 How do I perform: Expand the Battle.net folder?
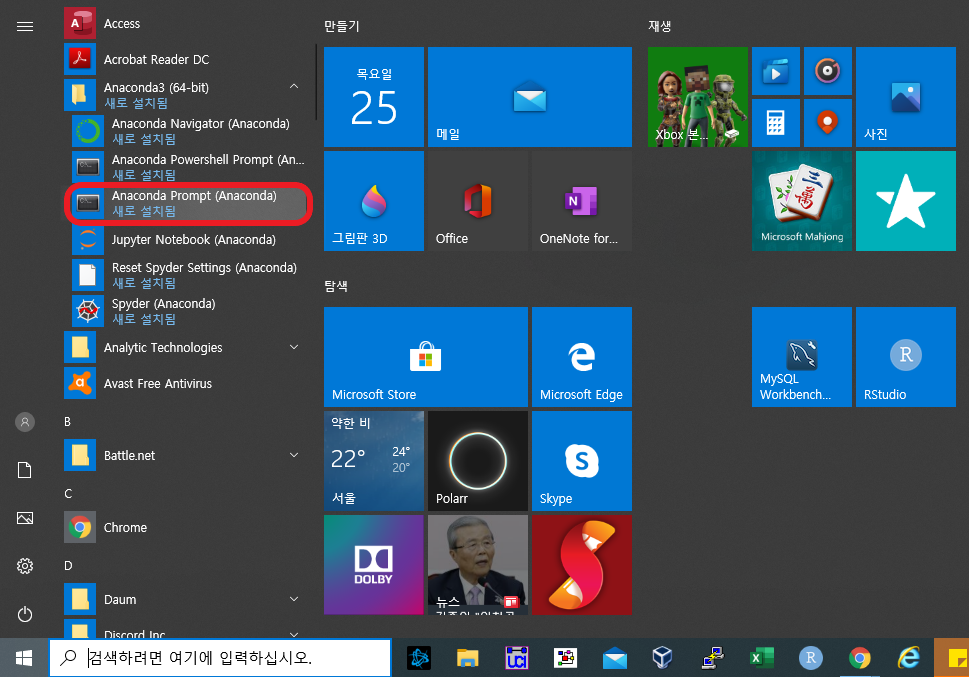point(185,455)
